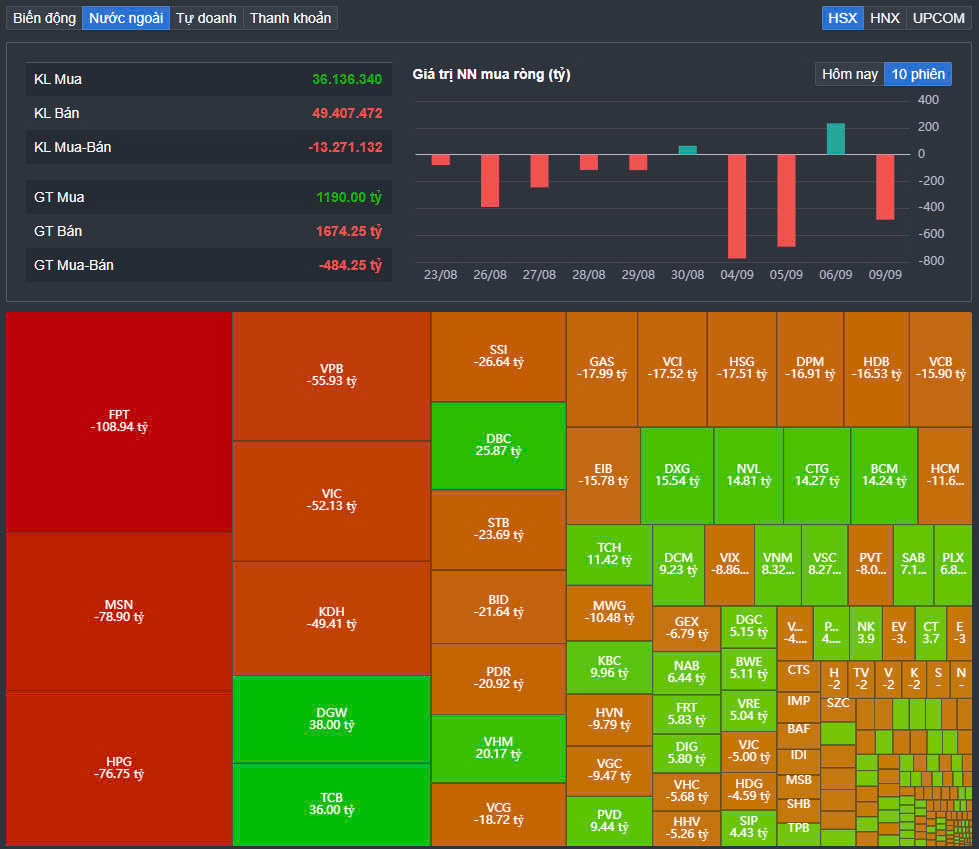
Task: Open the HVN -9.79 tỷ tile
Action: 609,720
